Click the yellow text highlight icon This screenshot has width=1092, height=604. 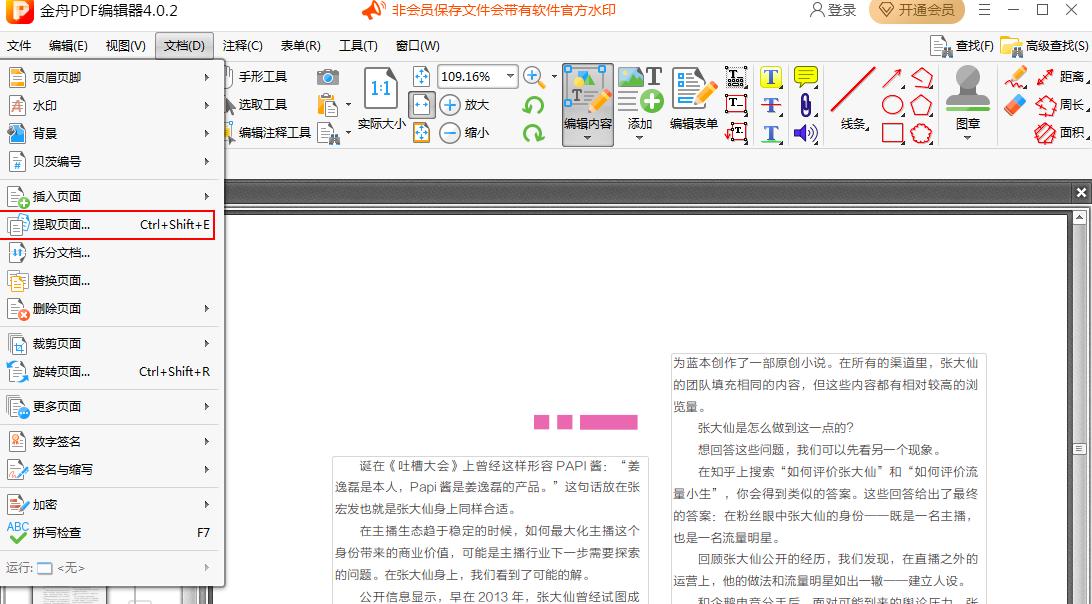click(x=770, y=76)
